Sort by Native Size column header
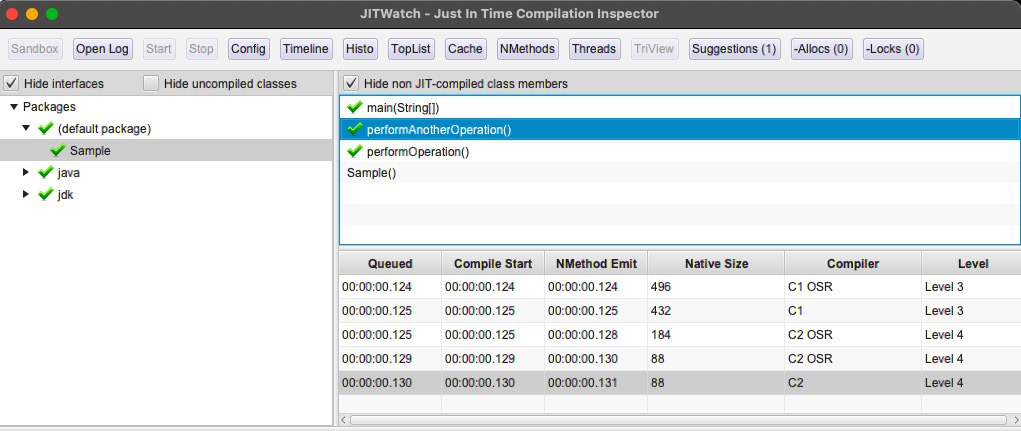The width and height of the screenshot is (1021, 431). [x=716, y=264]
